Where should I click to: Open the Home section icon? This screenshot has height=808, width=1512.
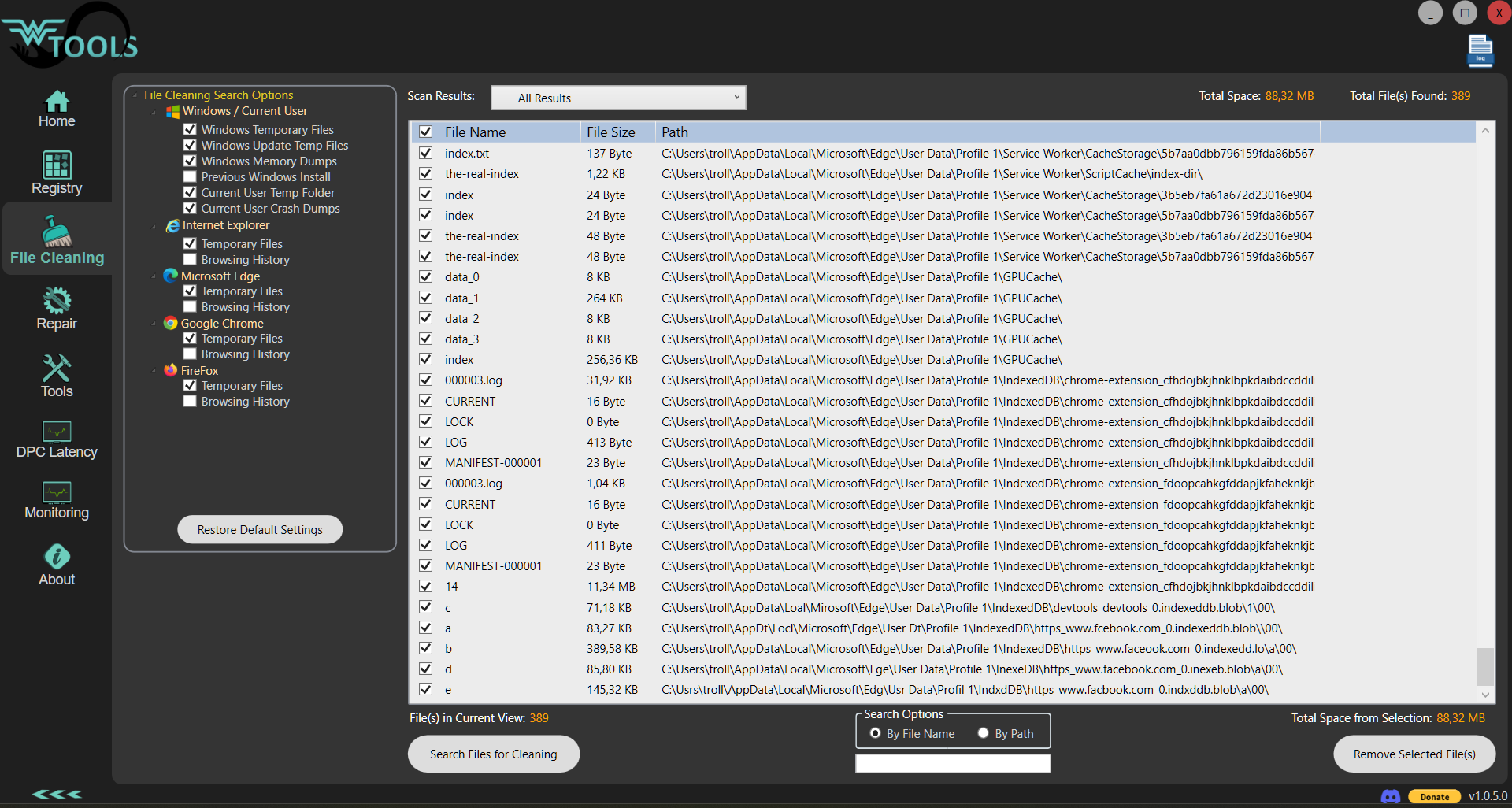[x=57, y=102]
